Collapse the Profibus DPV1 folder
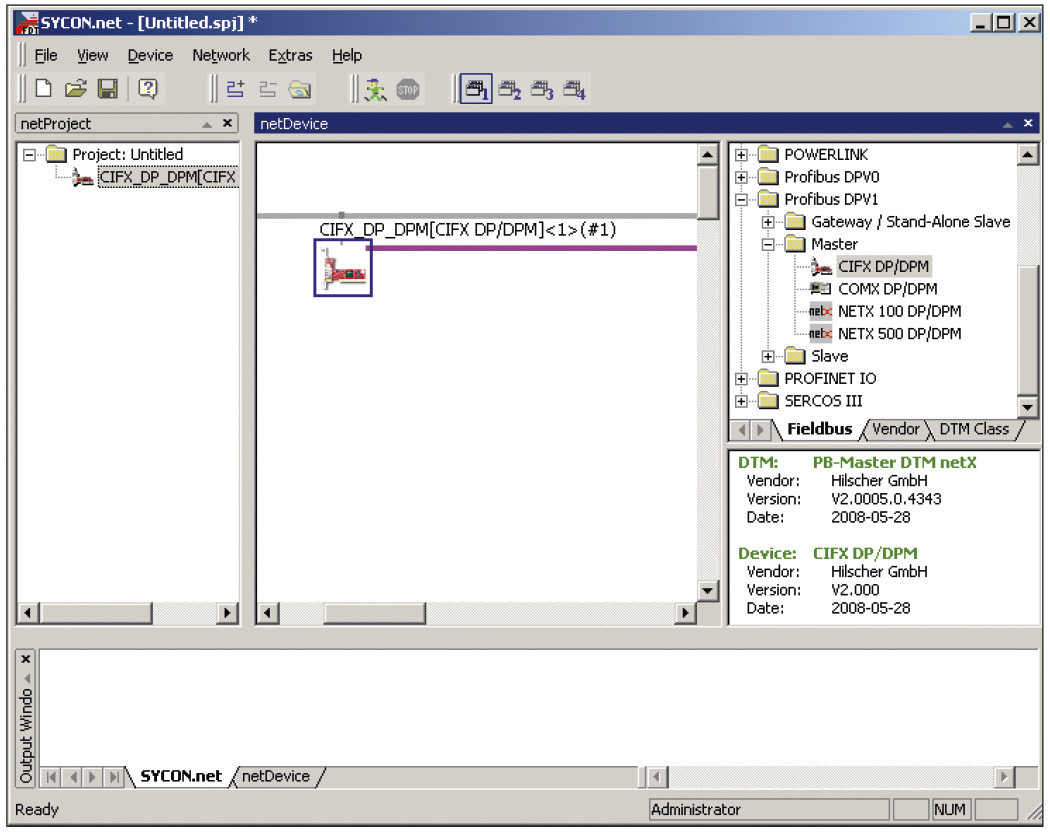Viewport: 1050px width, 833px height. click(x=741, y=200)
